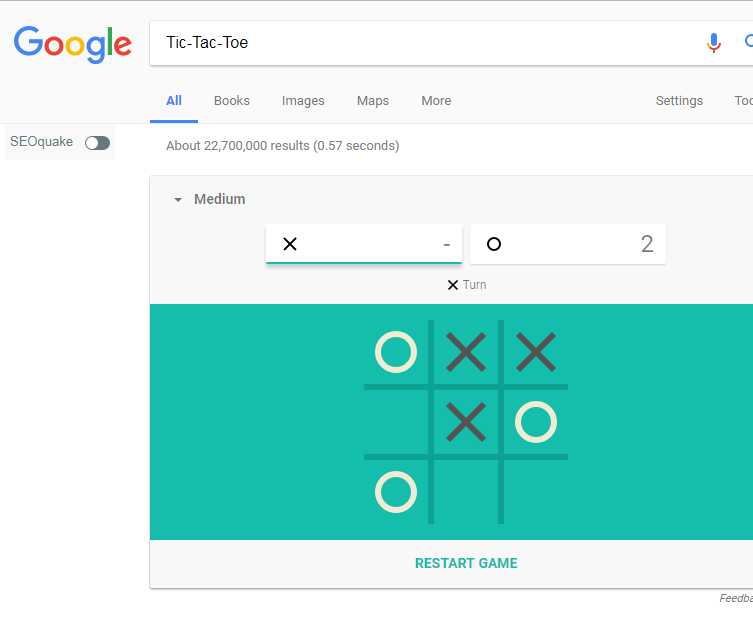Select the O player score box
The image size is (753, 628).
[x=567, y=244]
